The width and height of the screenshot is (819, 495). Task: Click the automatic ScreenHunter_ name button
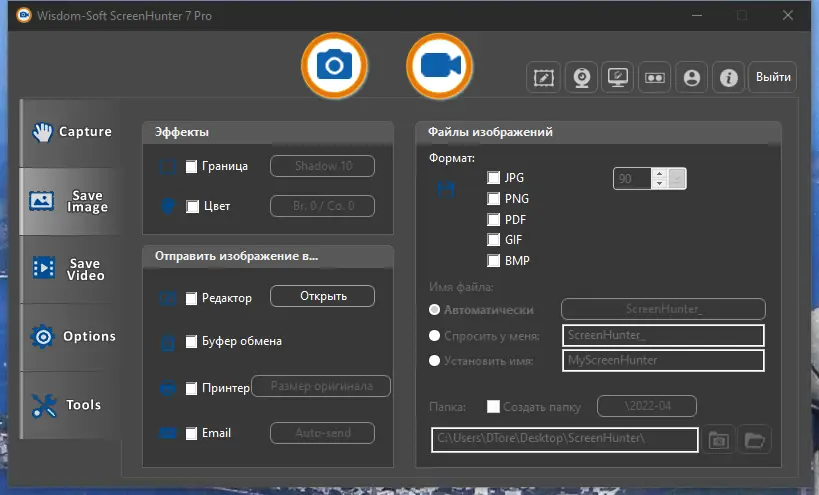click(663, 309)
